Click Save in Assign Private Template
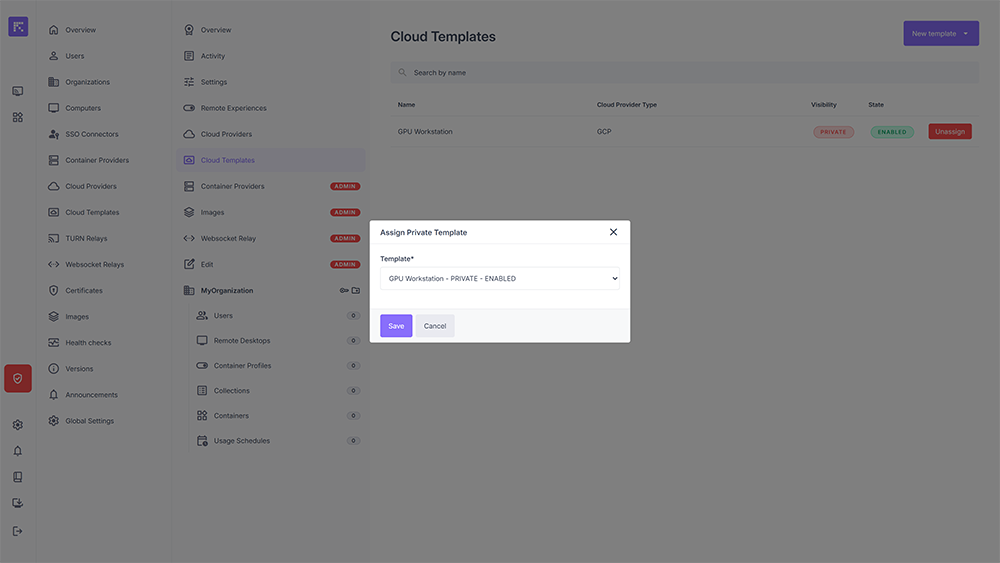 point(396,326)
